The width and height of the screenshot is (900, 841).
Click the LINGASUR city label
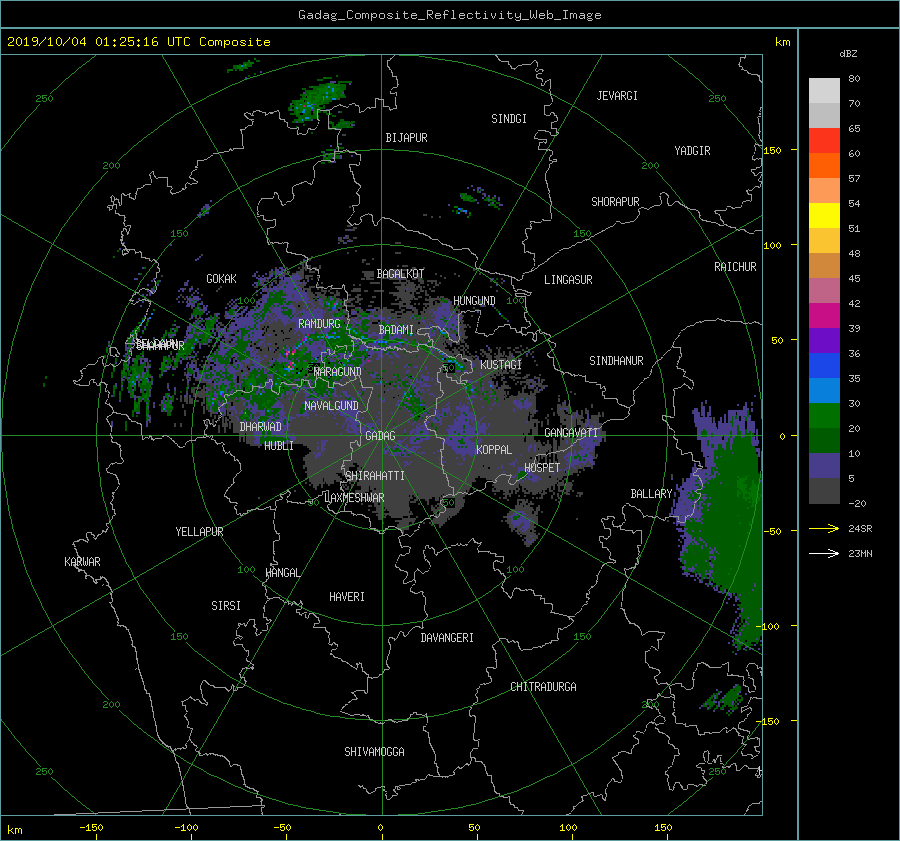point(568,280)
